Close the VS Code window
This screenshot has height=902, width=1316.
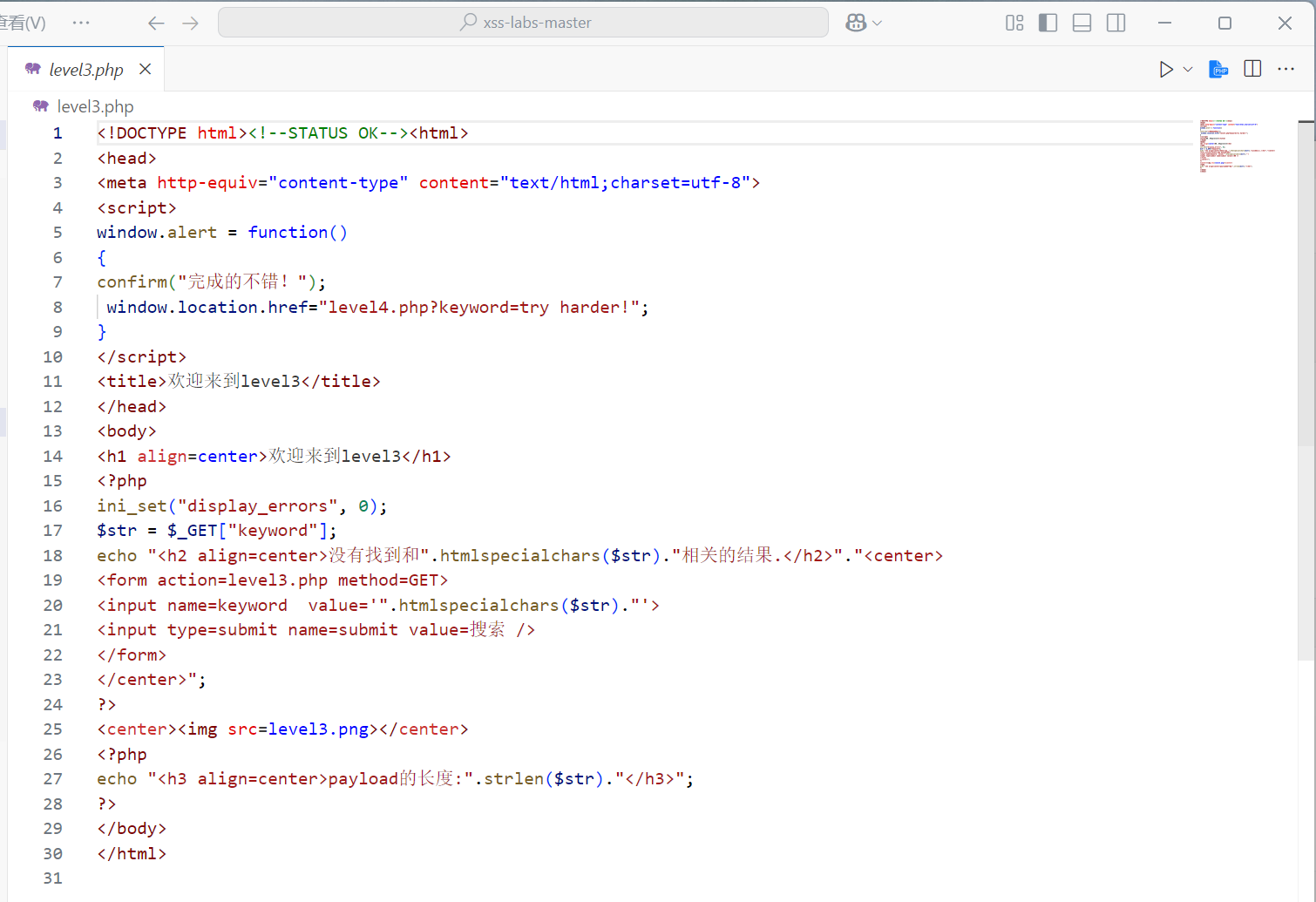click(x=1285, y=23)
